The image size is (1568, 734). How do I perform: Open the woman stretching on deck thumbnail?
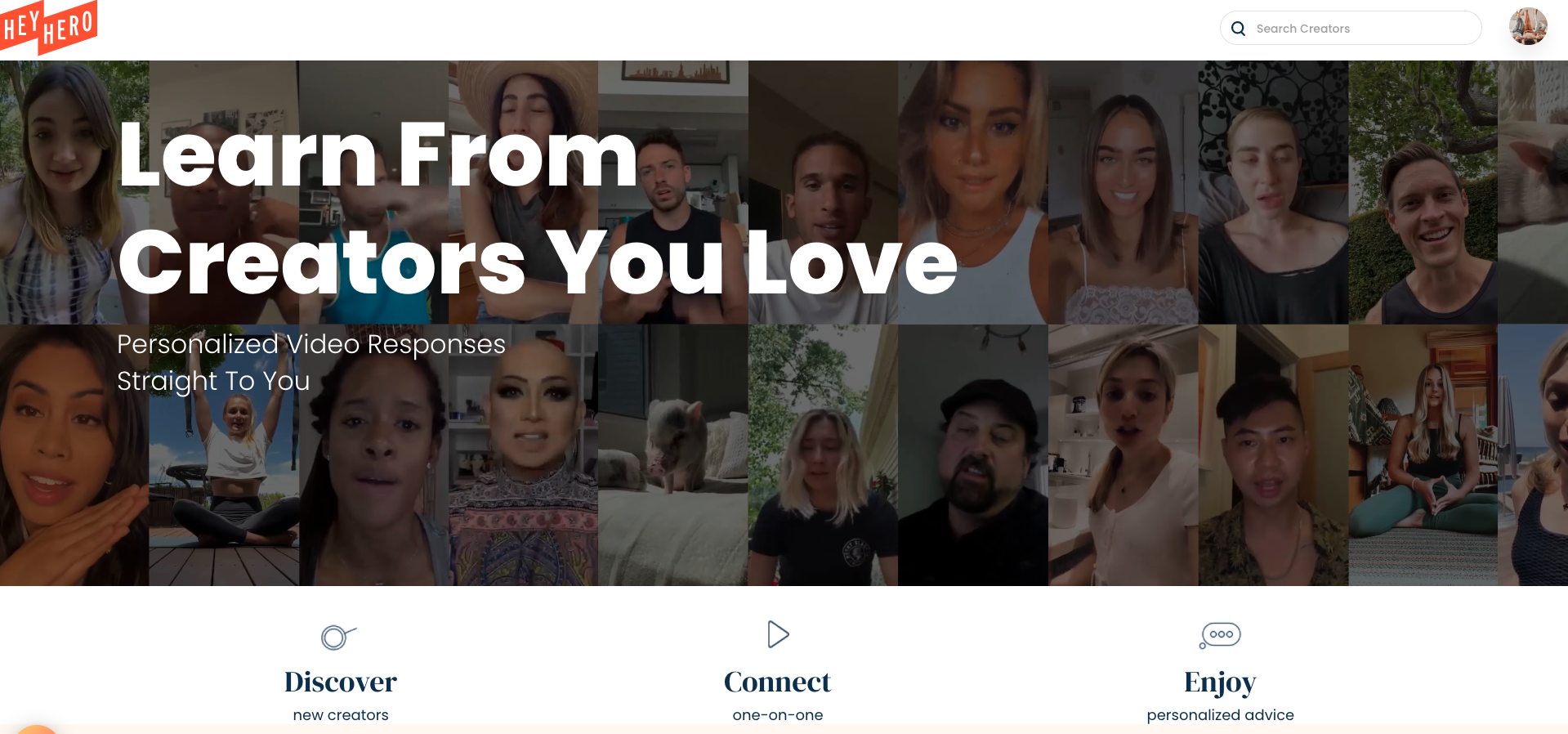224,455
